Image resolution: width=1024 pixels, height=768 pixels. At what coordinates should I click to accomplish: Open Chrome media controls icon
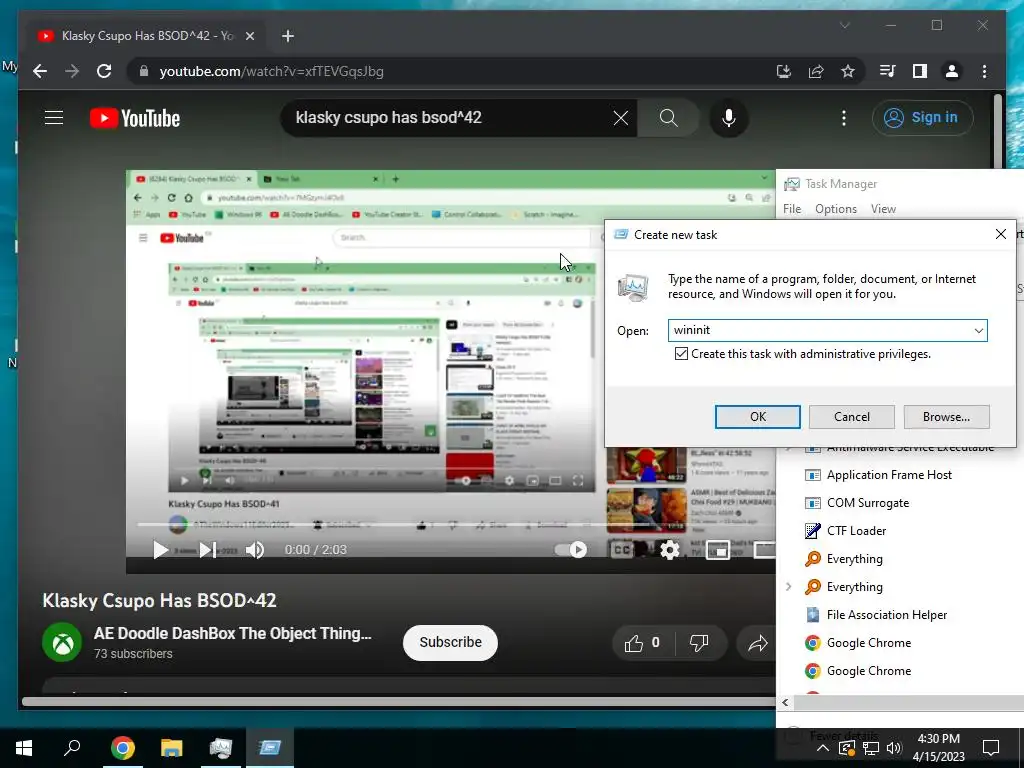[x=888, y=71]
